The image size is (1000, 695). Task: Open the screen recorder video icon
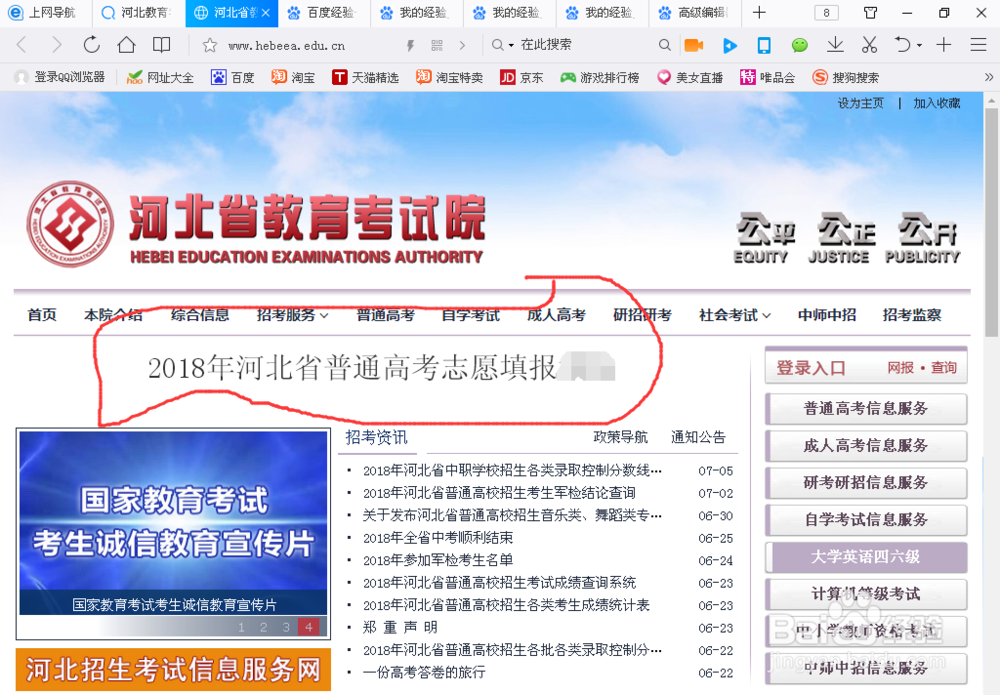pyautogui.click(x=694, y=45)
